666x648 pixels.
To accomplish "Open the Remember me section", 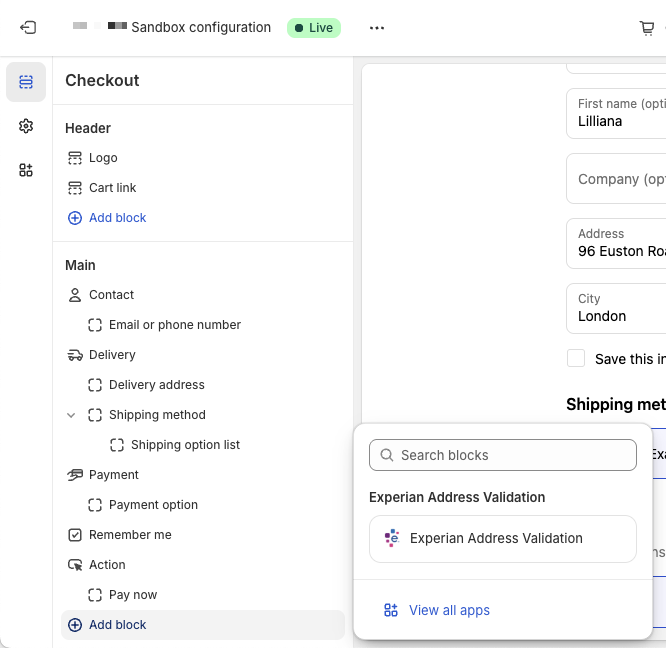I will (130, 535).
